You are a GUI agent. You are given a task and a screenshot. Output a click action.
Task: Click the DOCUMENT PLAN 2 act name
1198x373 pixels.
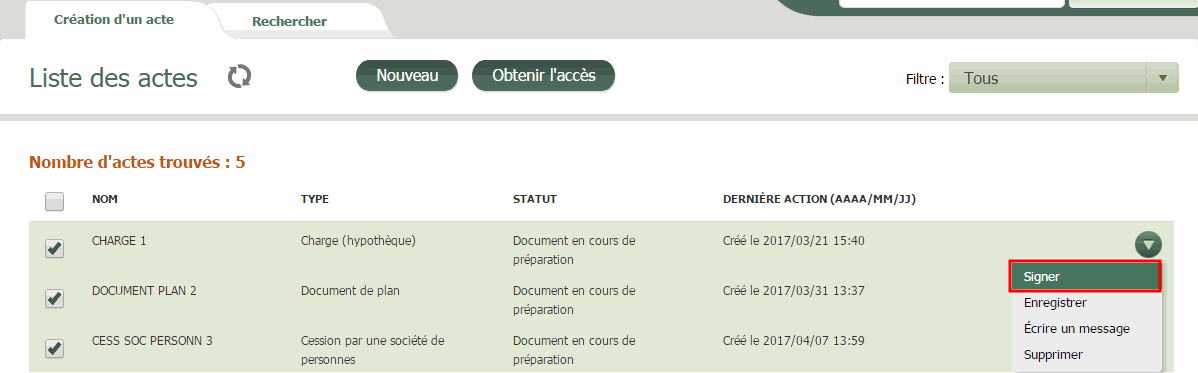coord(144,290)
